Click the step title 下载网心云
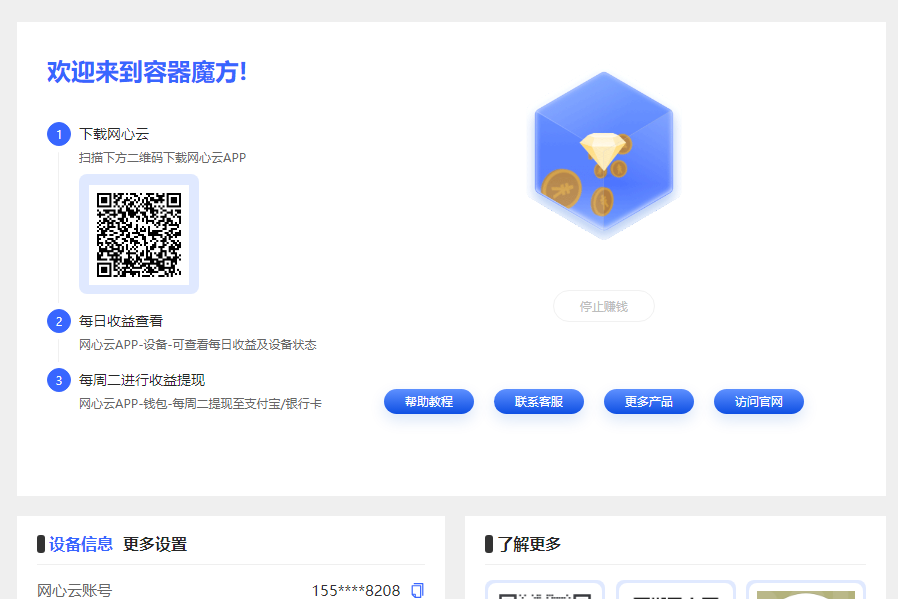The width and height of the screenshot is (898, 599). point(114,135)
